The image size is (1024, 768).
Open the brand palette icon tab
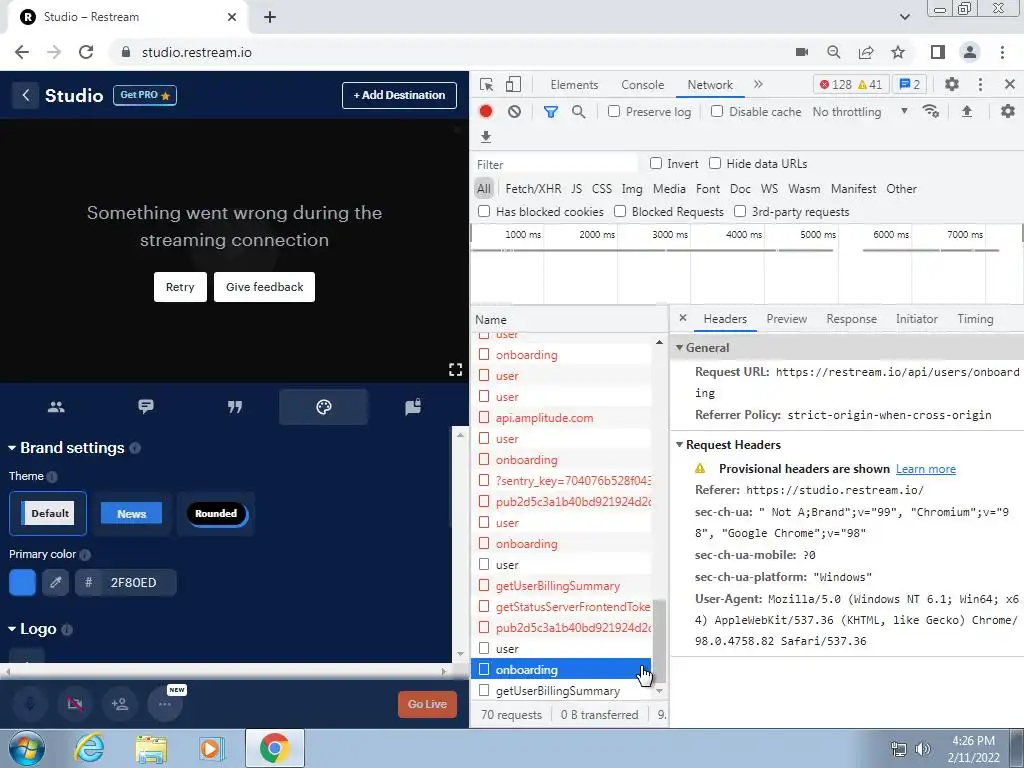[324, 407]
